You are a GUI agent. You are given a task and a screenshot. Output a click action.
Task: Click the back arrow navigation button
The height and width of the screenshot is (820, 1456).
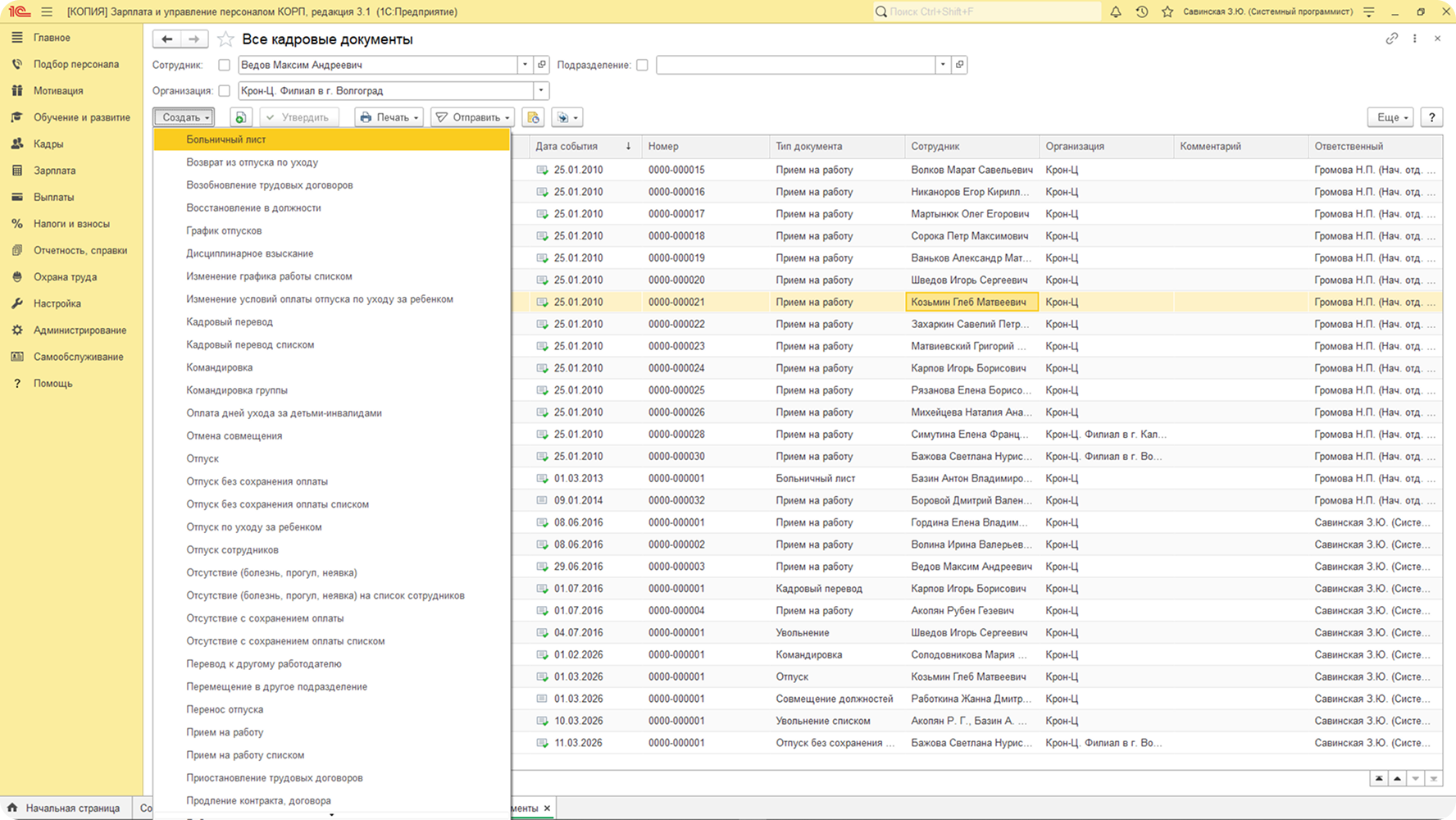point(167,39)
